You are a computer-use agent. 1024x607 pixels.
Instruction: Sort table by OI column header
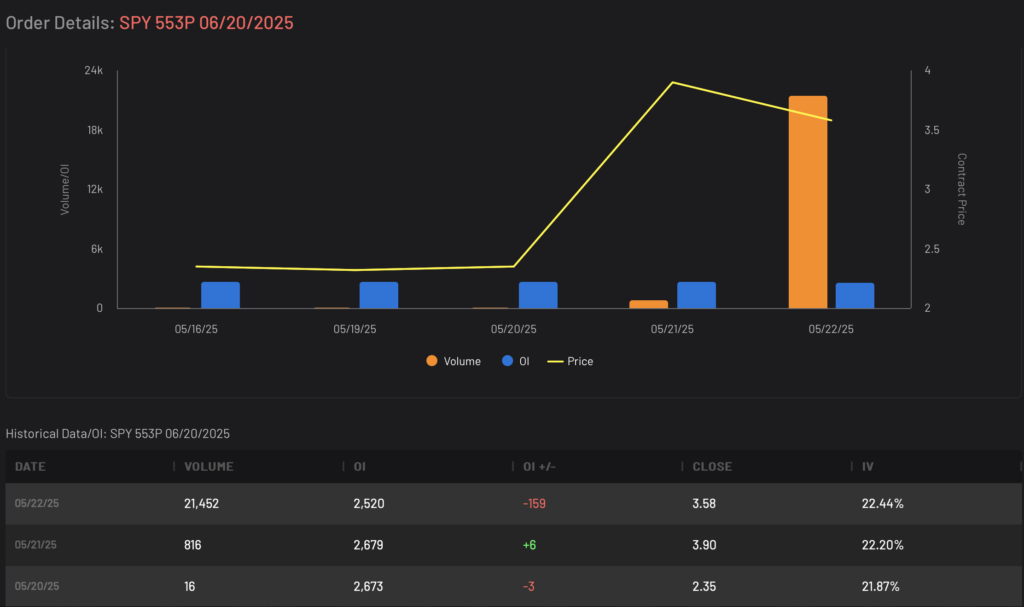(x=359, y=467)
